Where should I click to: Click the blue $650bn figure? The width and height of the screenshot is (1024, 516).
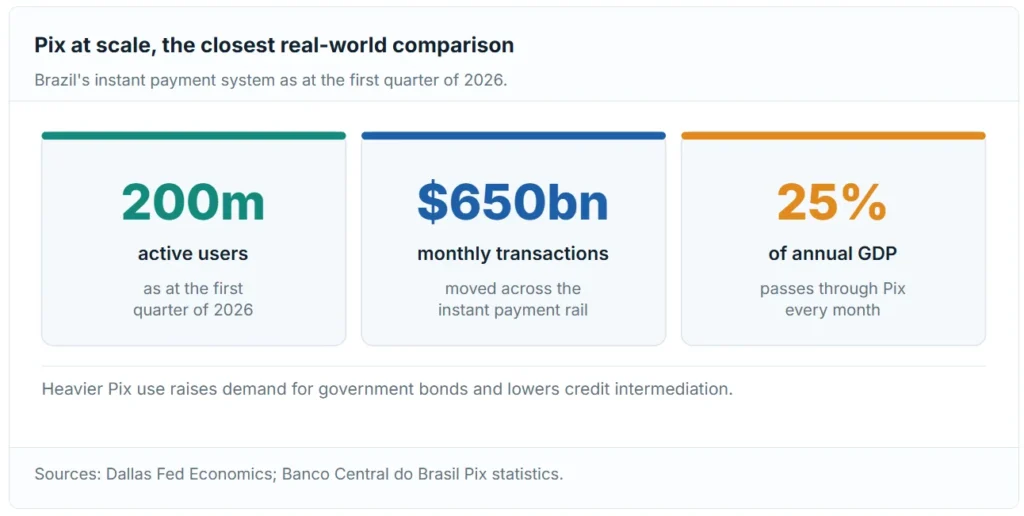coord(513,202)
